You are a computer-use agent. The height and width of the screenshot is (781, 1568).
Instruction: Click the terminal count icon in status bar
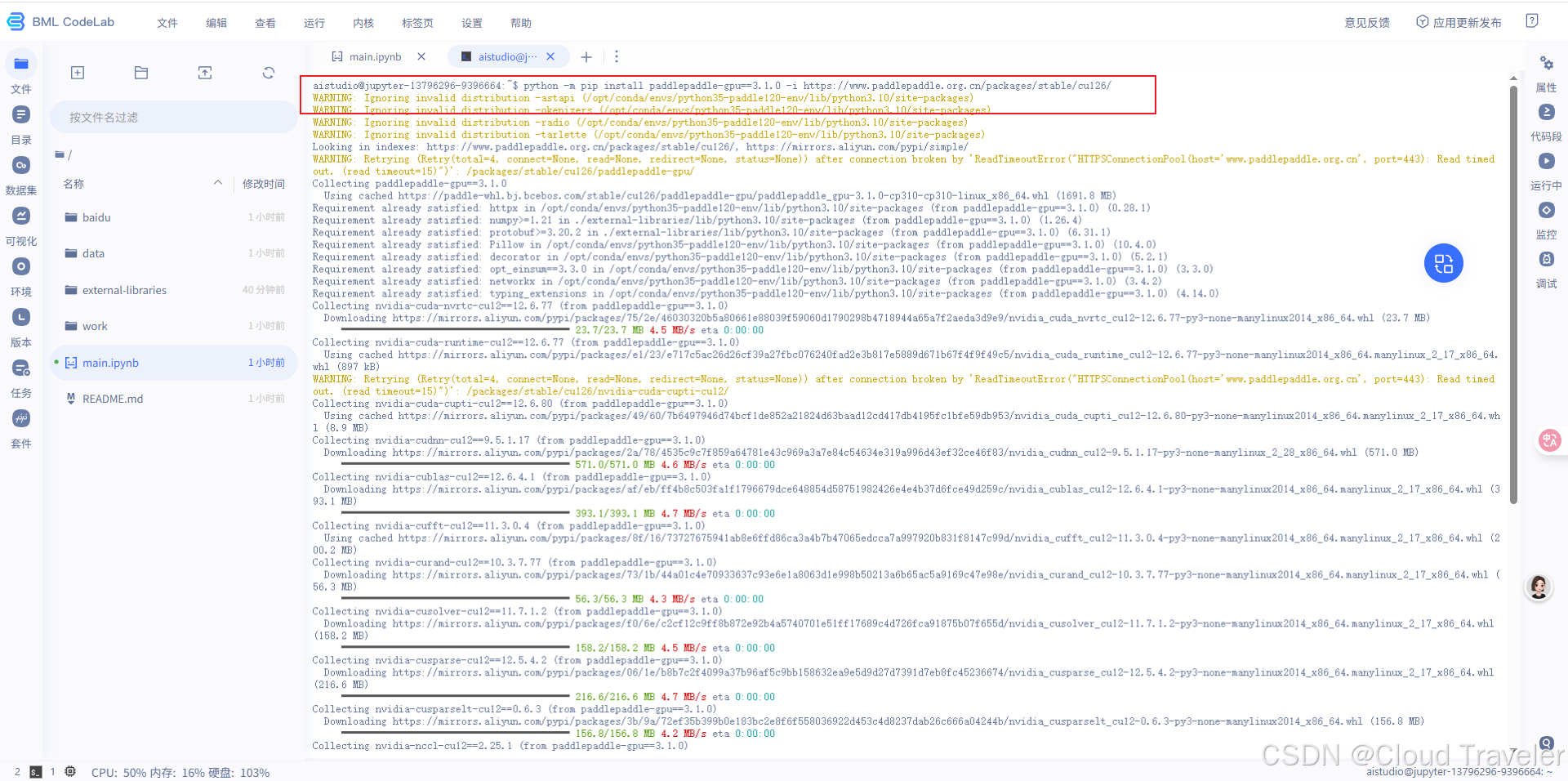click(x=35, y=772)
